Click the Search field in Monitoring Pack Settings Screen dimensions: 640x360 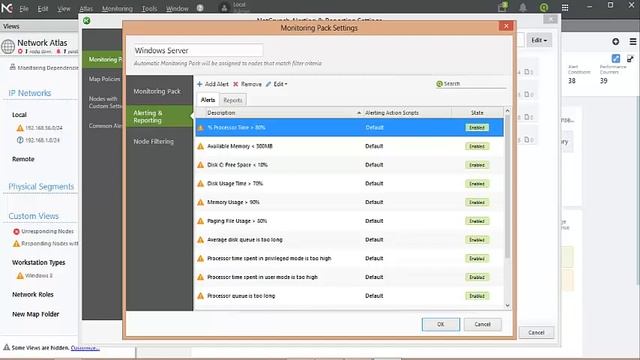pyautogui.click(x=471, y=84)
